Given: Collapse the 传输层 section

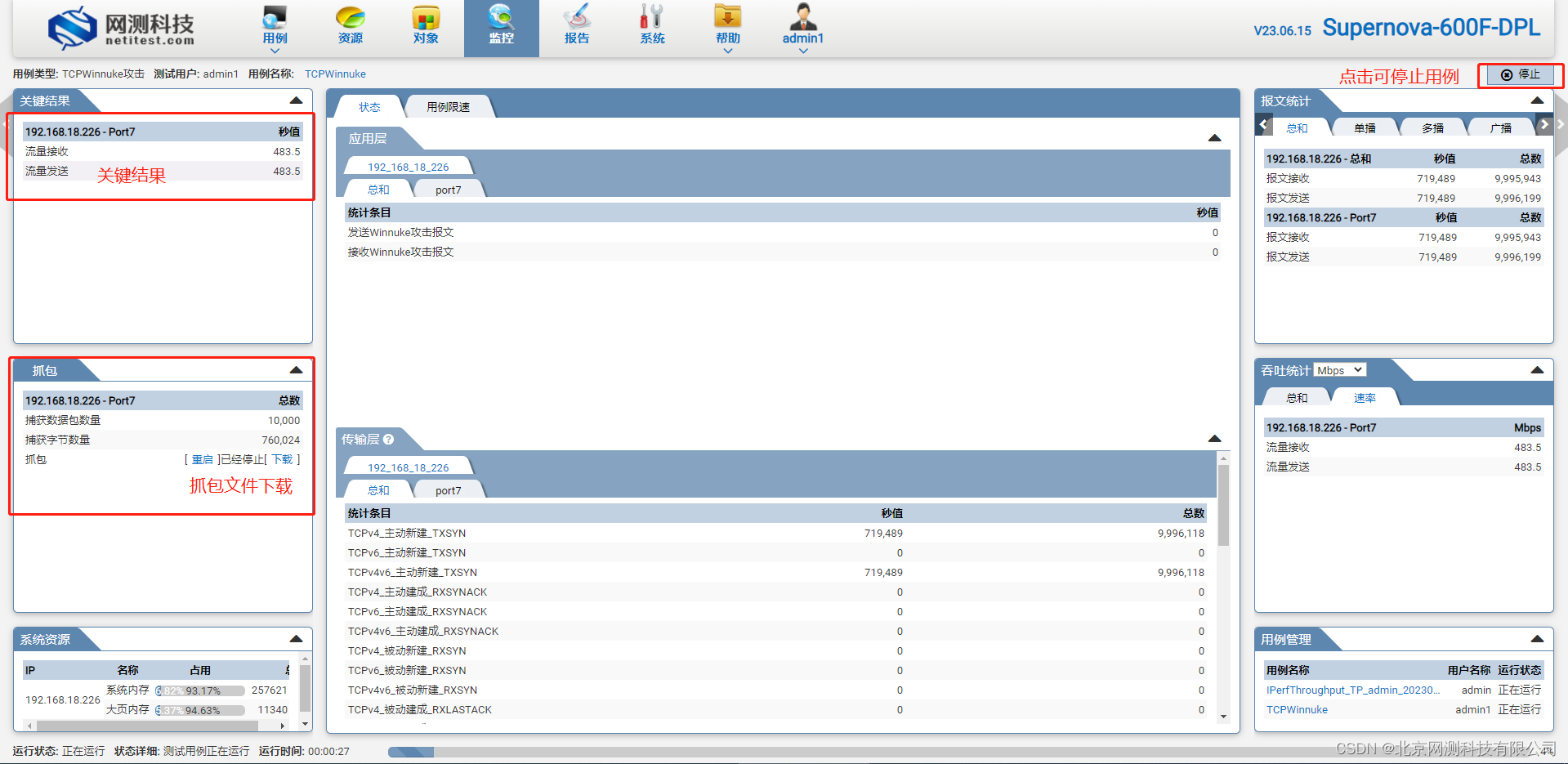Looking at the screenshot, I should 1214,439.
